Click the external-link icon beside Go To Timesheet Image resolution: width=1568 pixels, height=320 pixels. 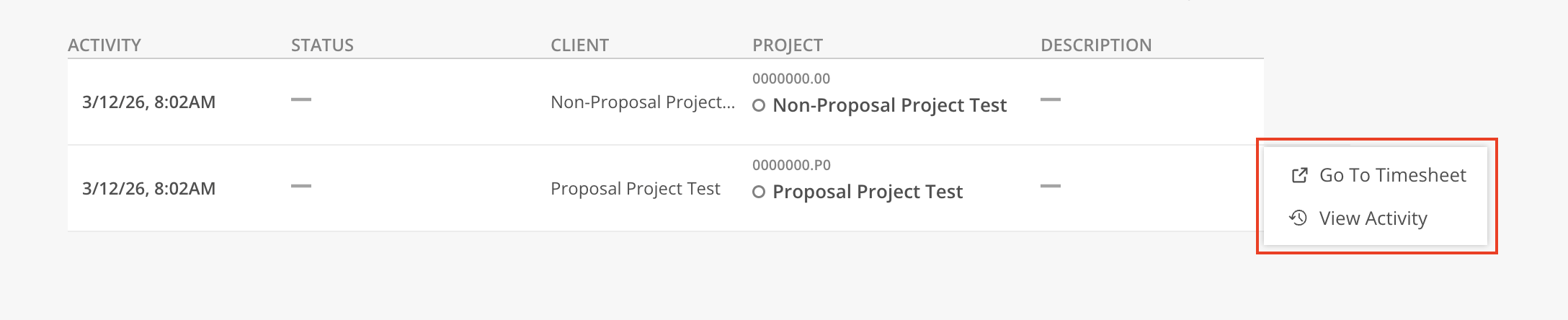point(1299,175)
